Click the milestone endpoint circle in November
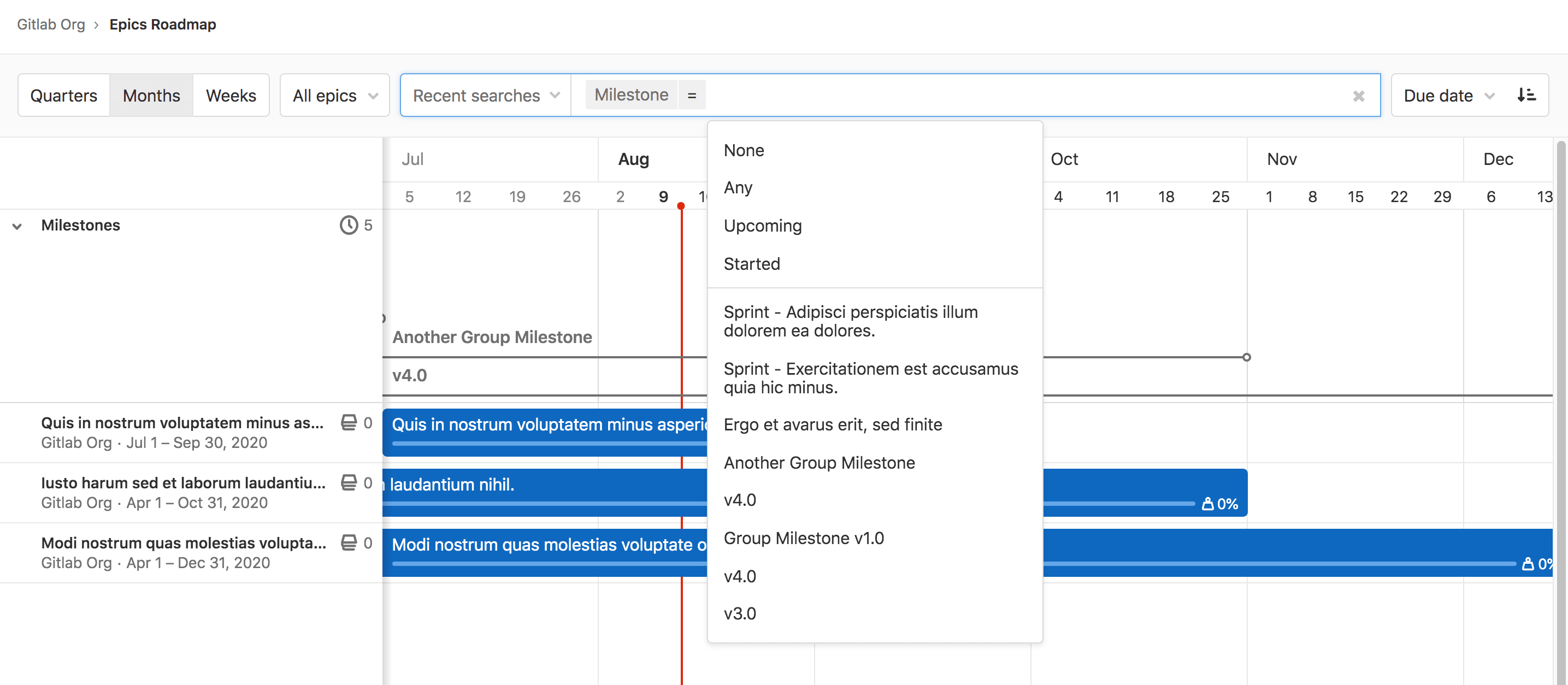The image size is (1568, 685). (1247, 358)
